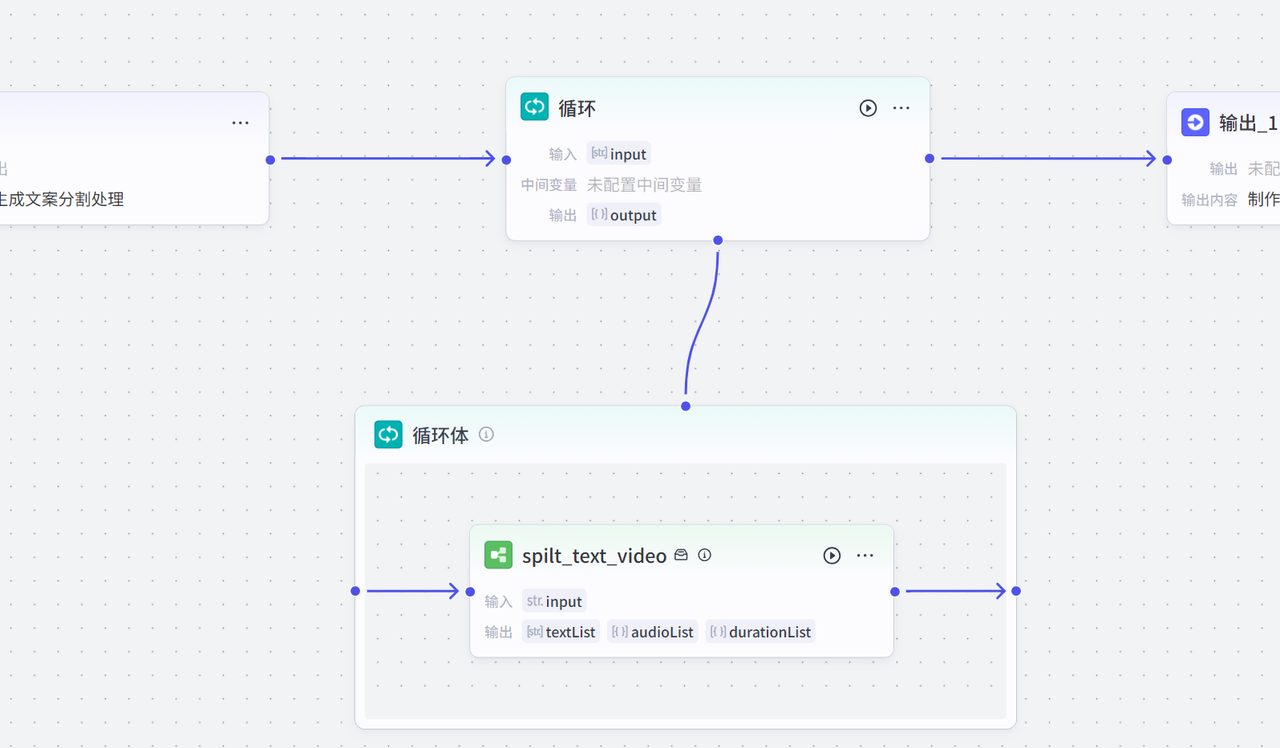Select the input variable tag in 循环 node
This screenshot has width=1280, height=748.
coord(619,154)
